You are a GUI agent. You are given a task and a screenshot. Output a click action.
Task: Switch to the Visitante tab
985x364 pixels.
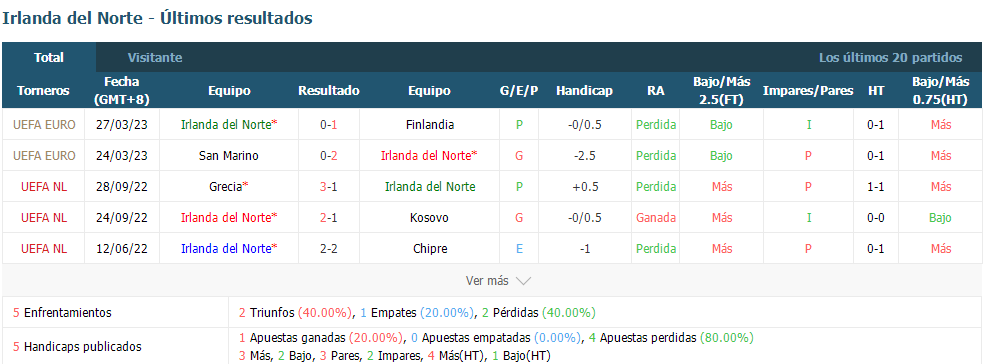coord(155,58)
